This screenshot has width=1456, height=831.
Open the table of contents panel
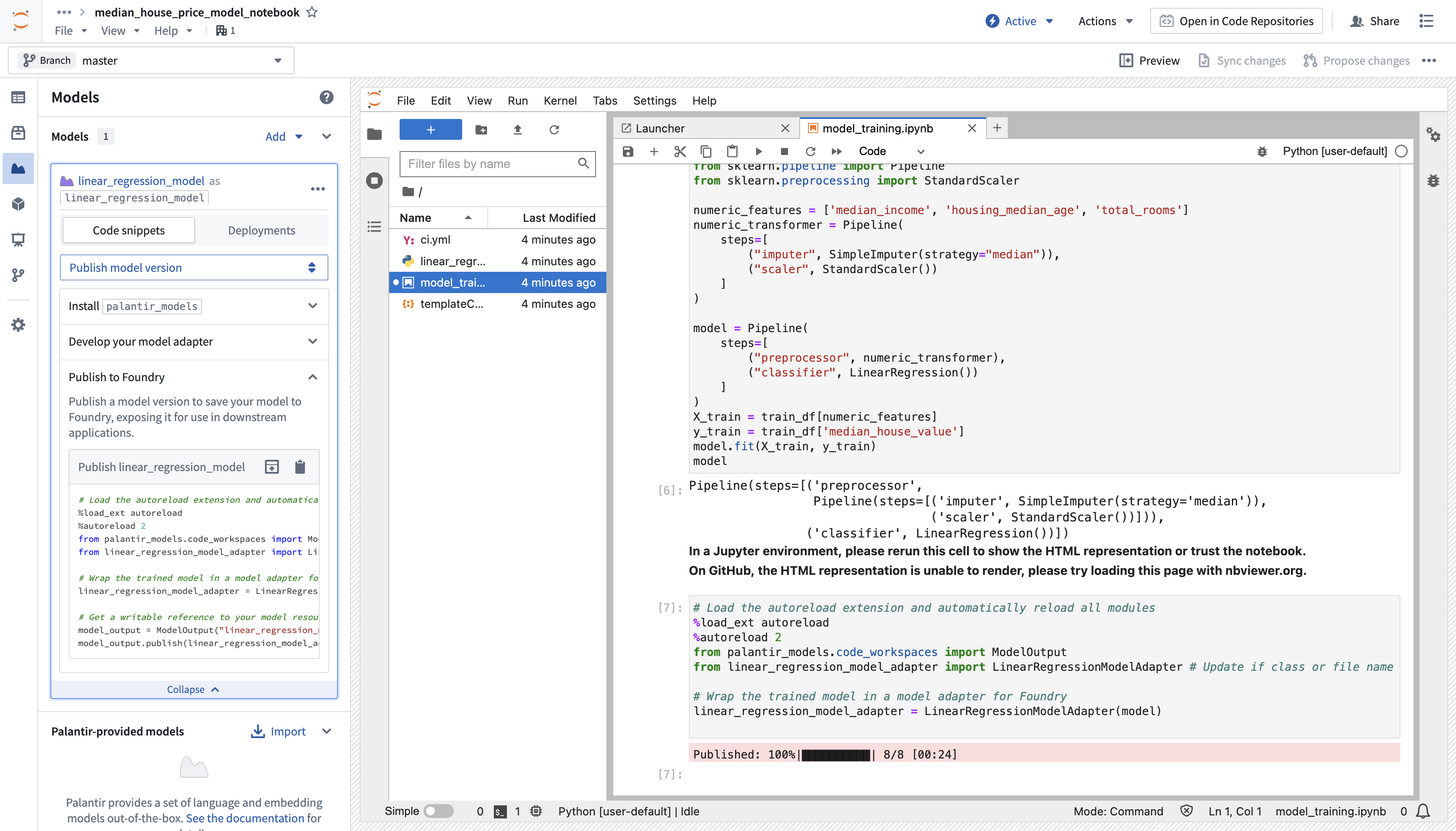pyautogui.click(x=374, y=227)
